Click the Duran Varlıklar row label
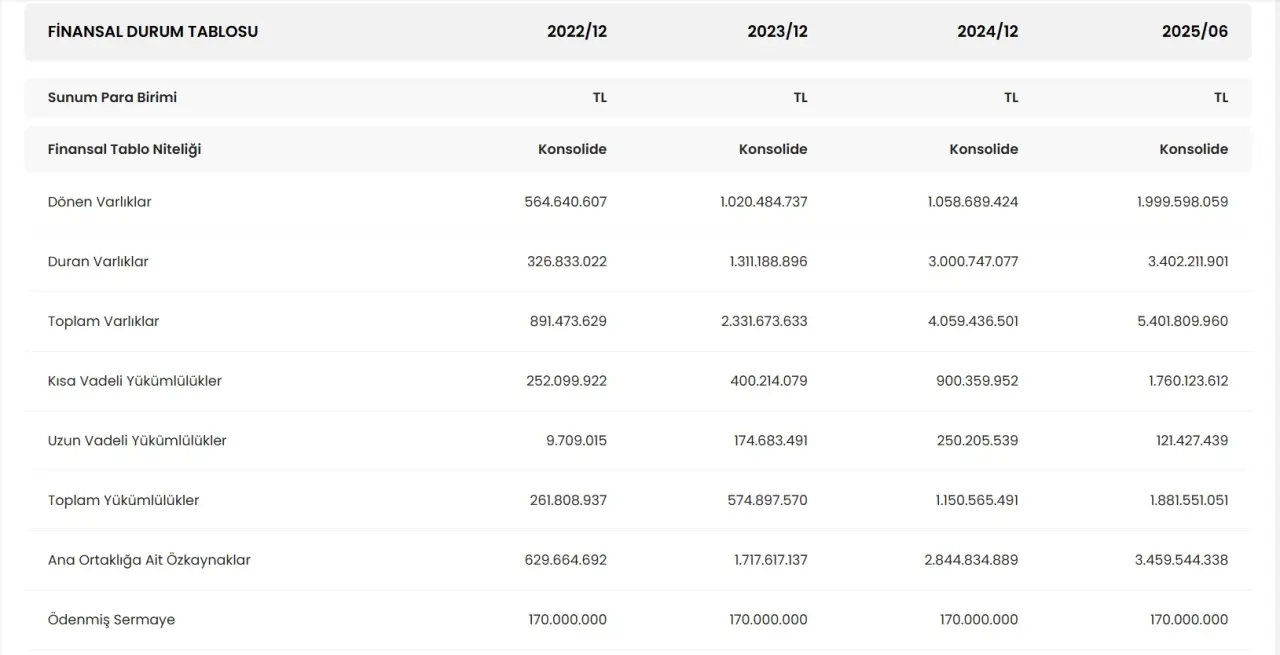This screenshot has width=1280, height=655. pyautogui.click(x=98, y=261)
